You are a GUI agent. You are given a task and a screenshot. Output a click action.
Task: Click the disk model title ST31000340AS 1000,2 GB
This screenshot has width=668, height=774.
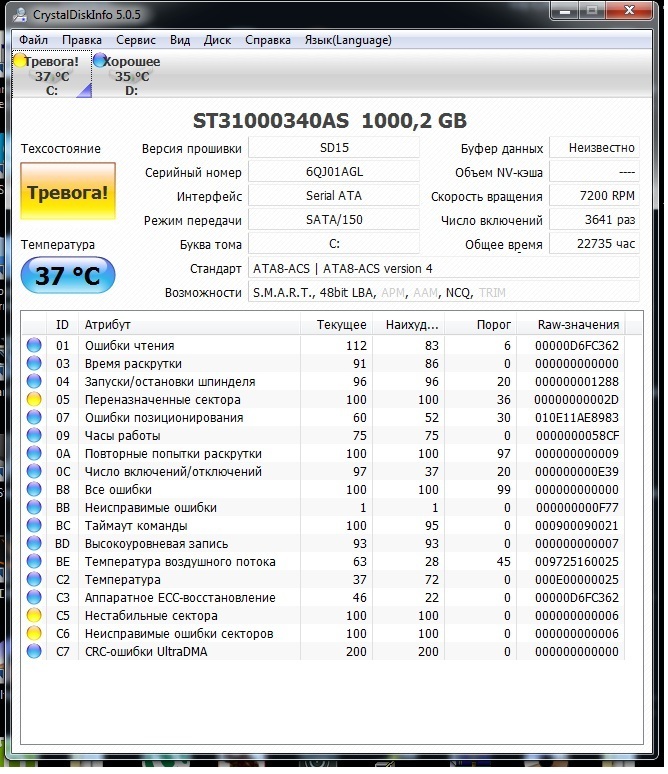[x=330, y=121]
